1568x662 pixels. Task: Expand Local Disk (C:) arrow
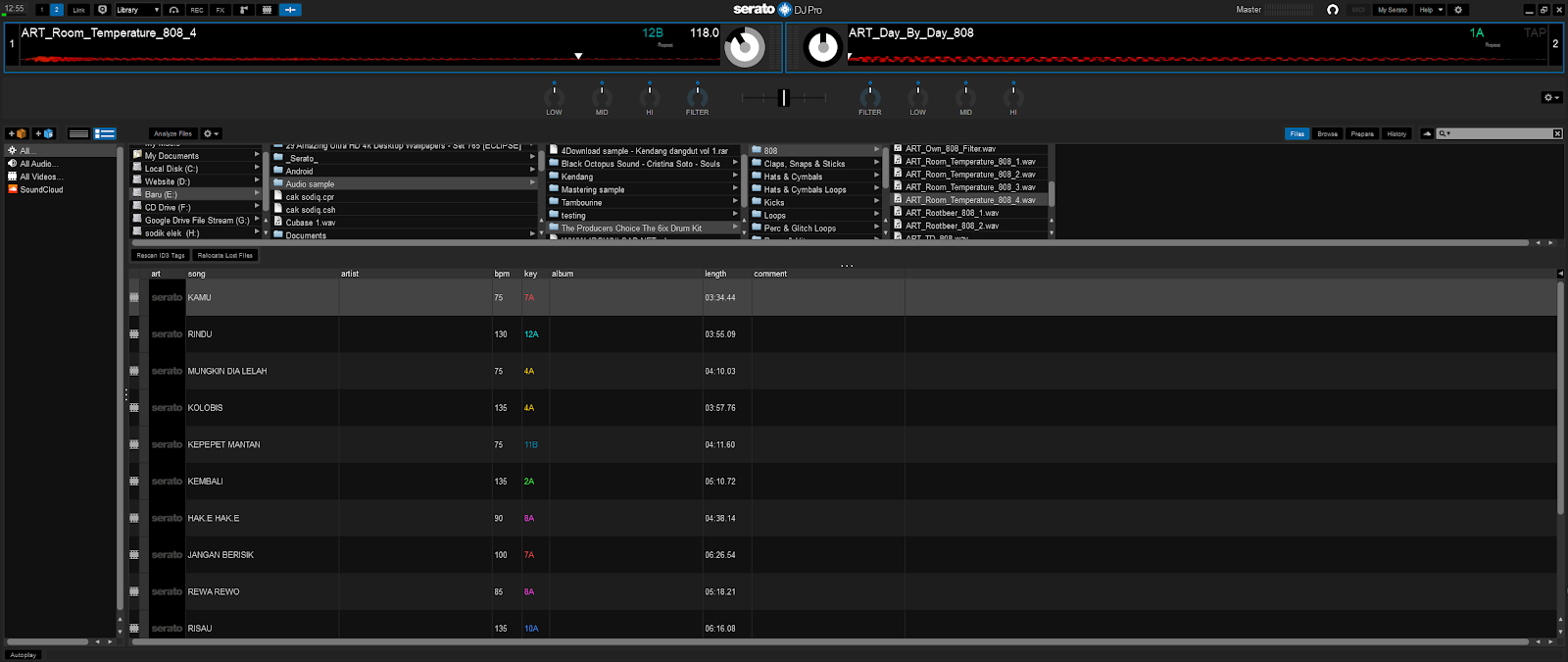pos(257,168)
